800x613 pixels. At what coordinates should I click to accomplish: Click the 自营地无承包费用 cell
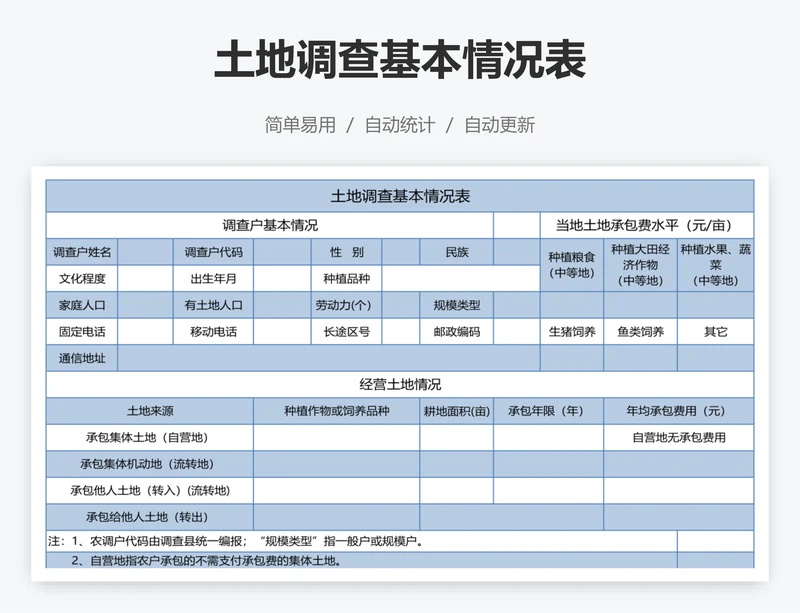(x=678, y=438)
